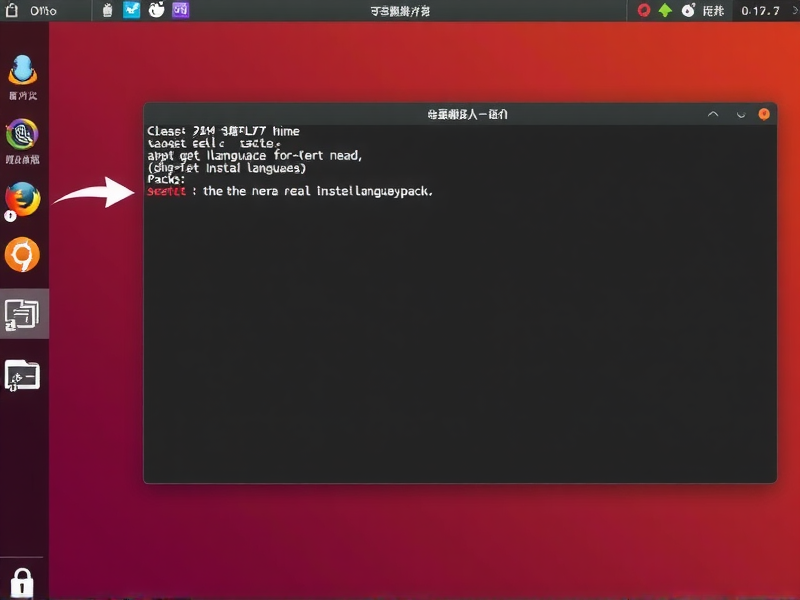Launch Firefox from the dock
Image resolution: width=800 pixels, height=600 pixels.
click(22, 198)
